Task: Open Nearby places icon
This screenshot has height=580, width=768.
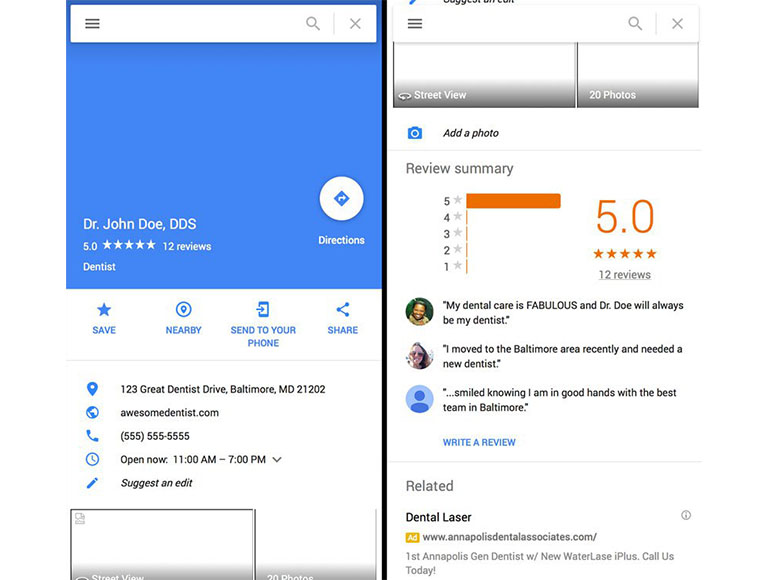Action: pos(183,310)
